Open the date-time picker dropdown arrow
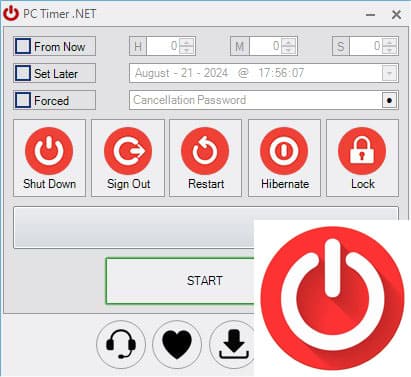 [389, 73]
